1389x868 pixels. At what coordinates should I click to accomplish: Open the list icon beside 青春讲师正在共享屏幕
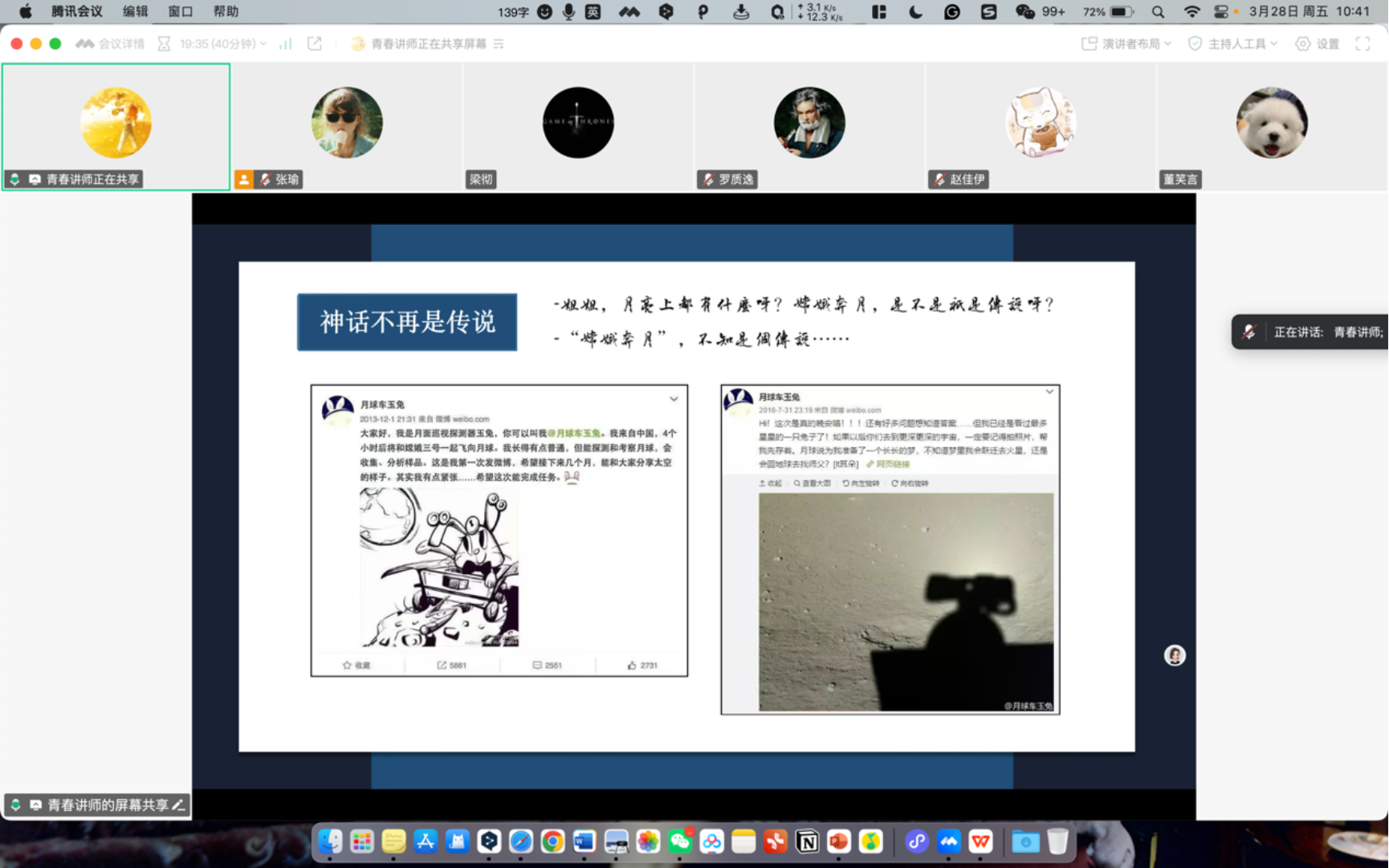(499, 44)
